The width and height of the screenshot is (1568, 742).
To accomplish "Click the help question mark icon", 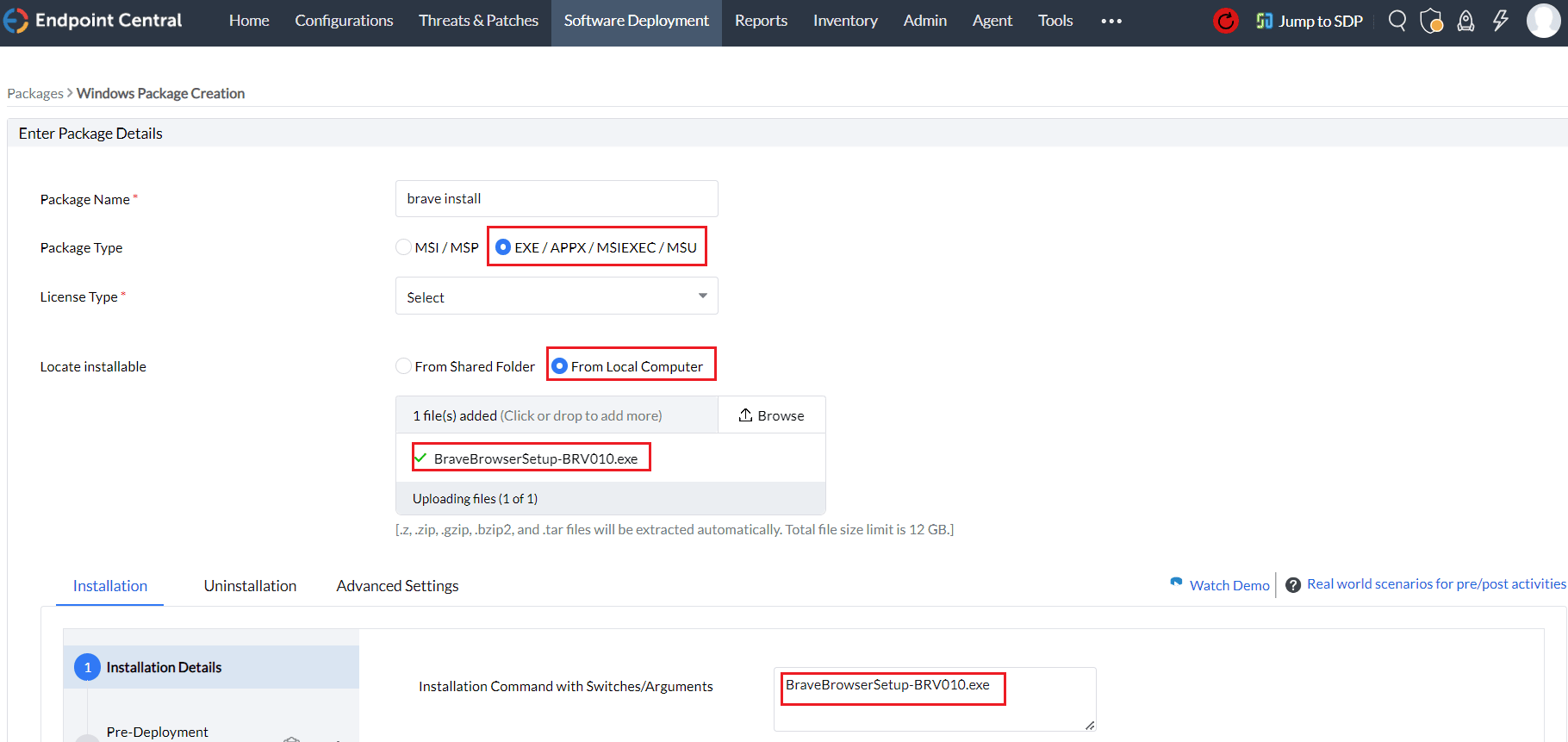I will (1293, 585).
